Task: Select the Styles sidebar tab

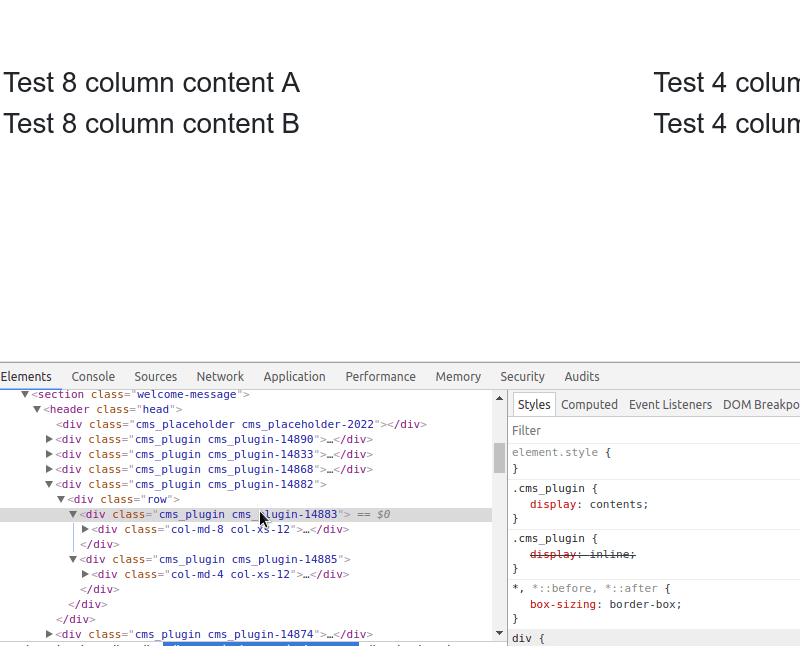Action: coord(534,405)
